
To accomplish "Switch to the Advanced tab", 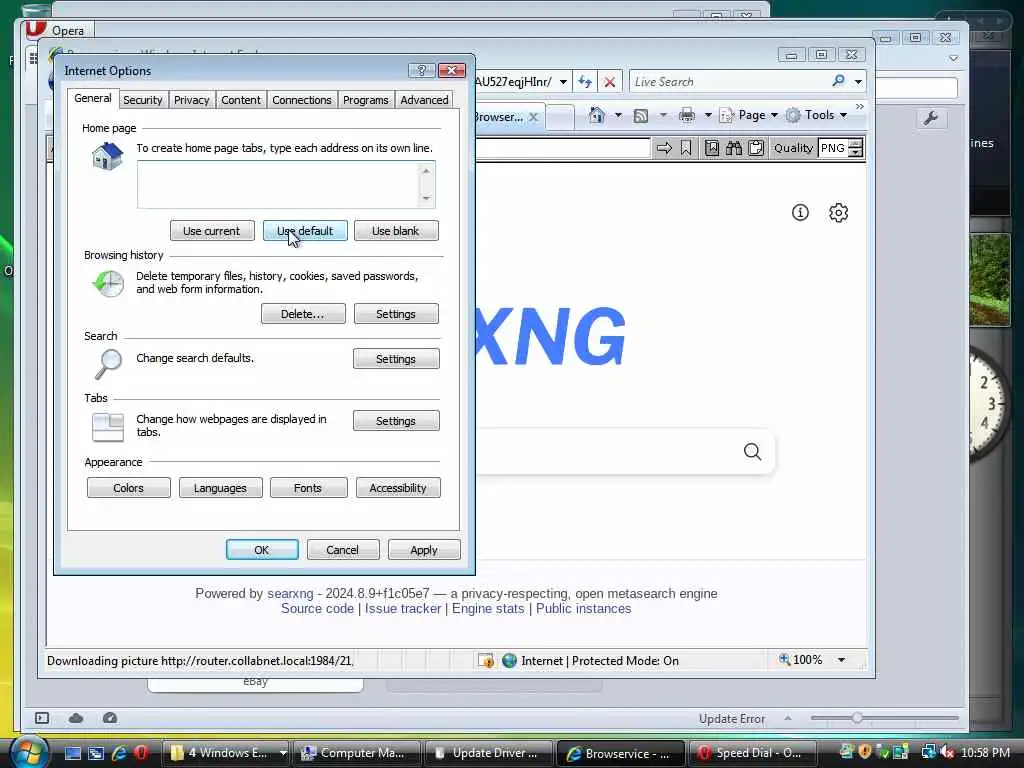I will (x=424, y=100).
